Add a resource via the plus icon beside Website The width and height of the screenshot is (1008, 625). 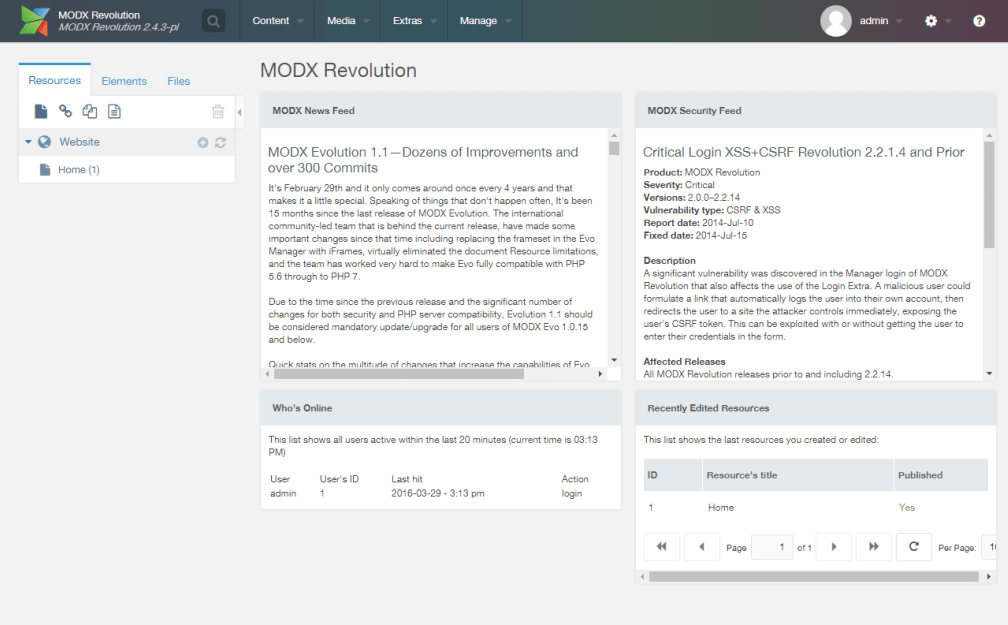(x=202, y=143)
